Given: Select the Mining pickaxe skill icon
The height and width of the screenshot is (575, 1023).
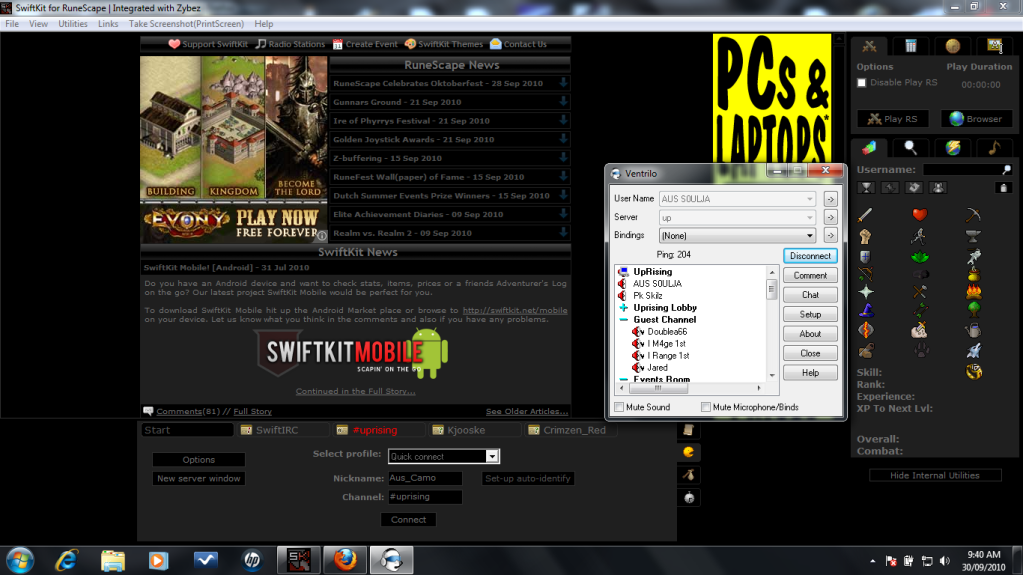Looking at the screenshot, I should click(972, 215).
